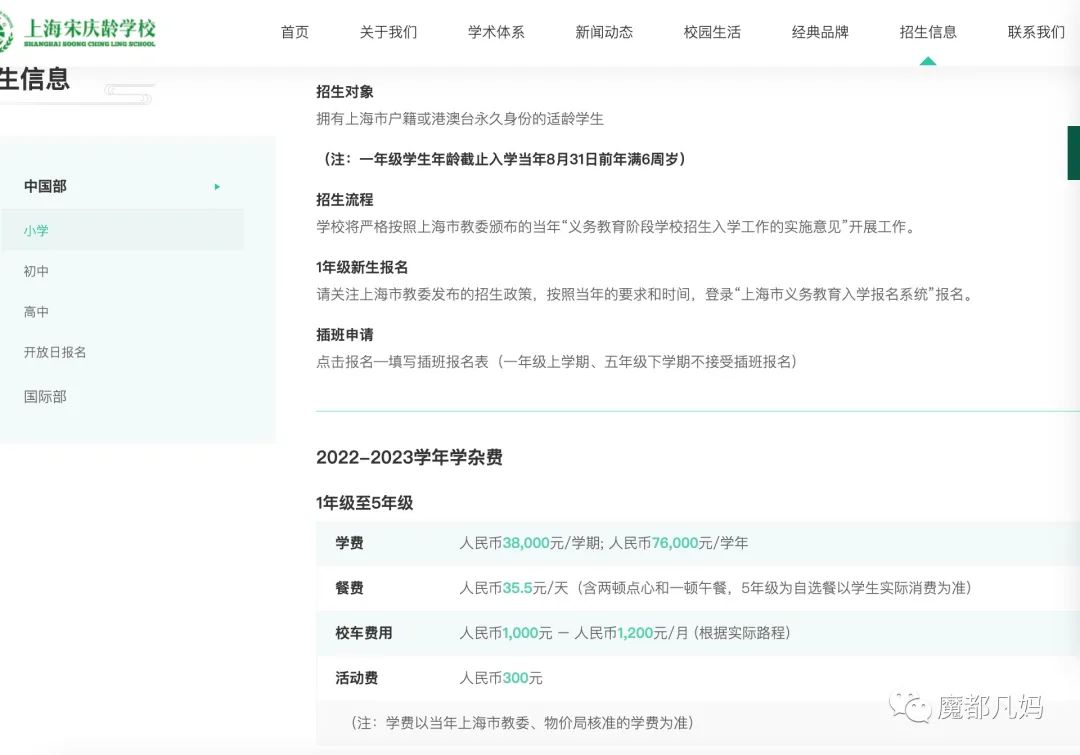Open the 校园生活 section
The width and height of the screenshot is (1080, 755).
point(712,31)
